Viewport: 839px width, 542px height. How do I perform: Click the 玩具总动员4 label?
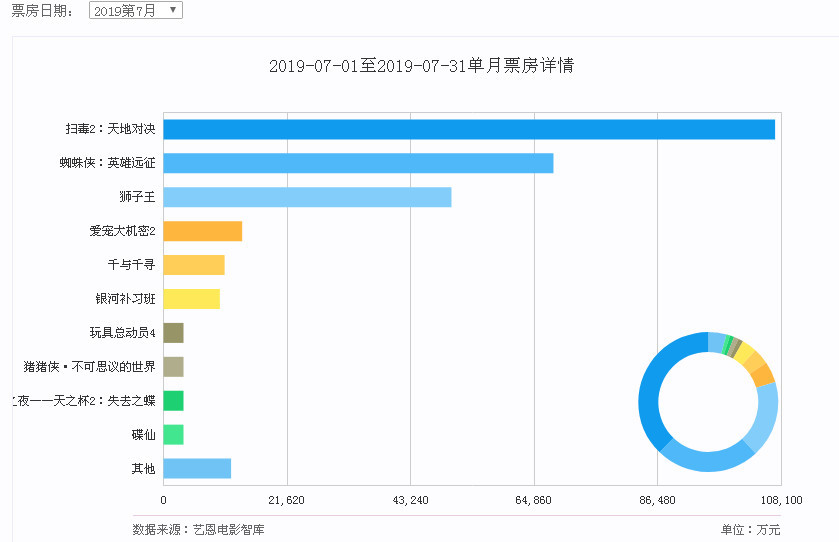coord(123,333)
